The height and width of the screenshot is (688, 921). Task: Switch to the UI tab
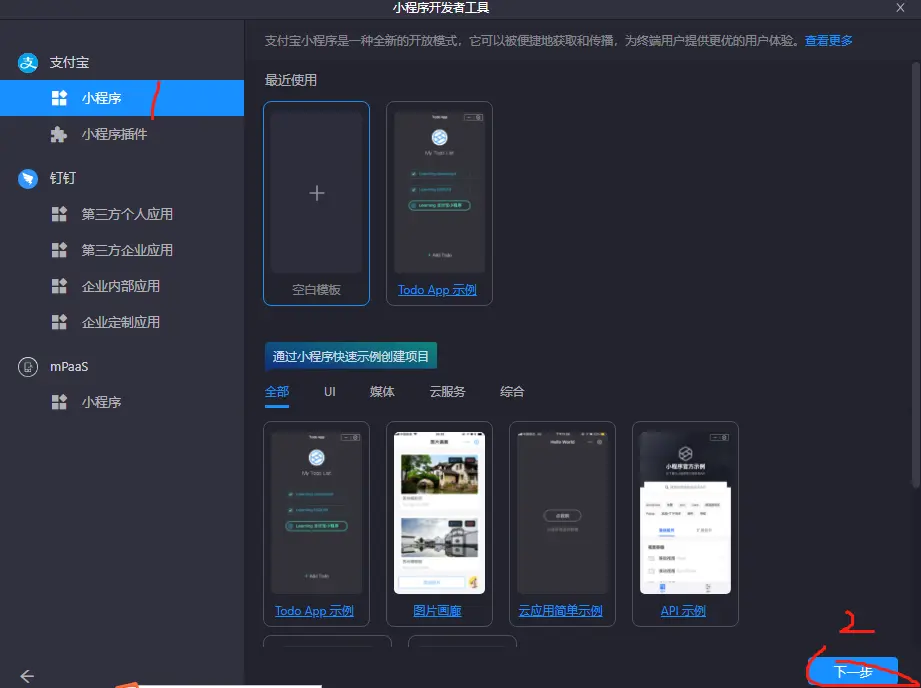tap(330, 392)
